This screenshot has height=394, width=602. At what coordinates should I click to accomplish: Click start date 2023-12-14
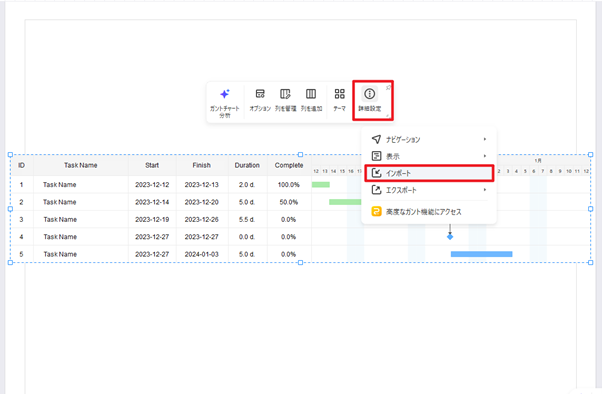coord(152,202)
